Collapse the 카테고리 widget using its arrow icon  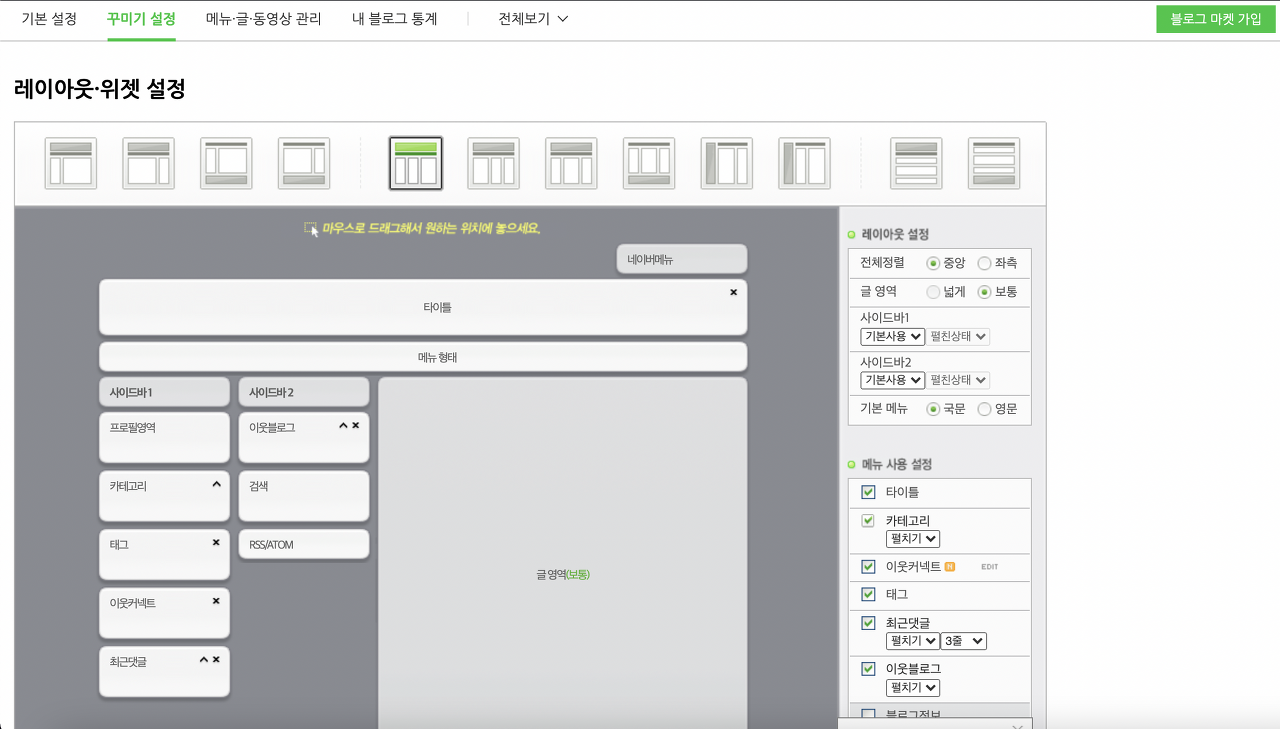(x=216, y=484)
